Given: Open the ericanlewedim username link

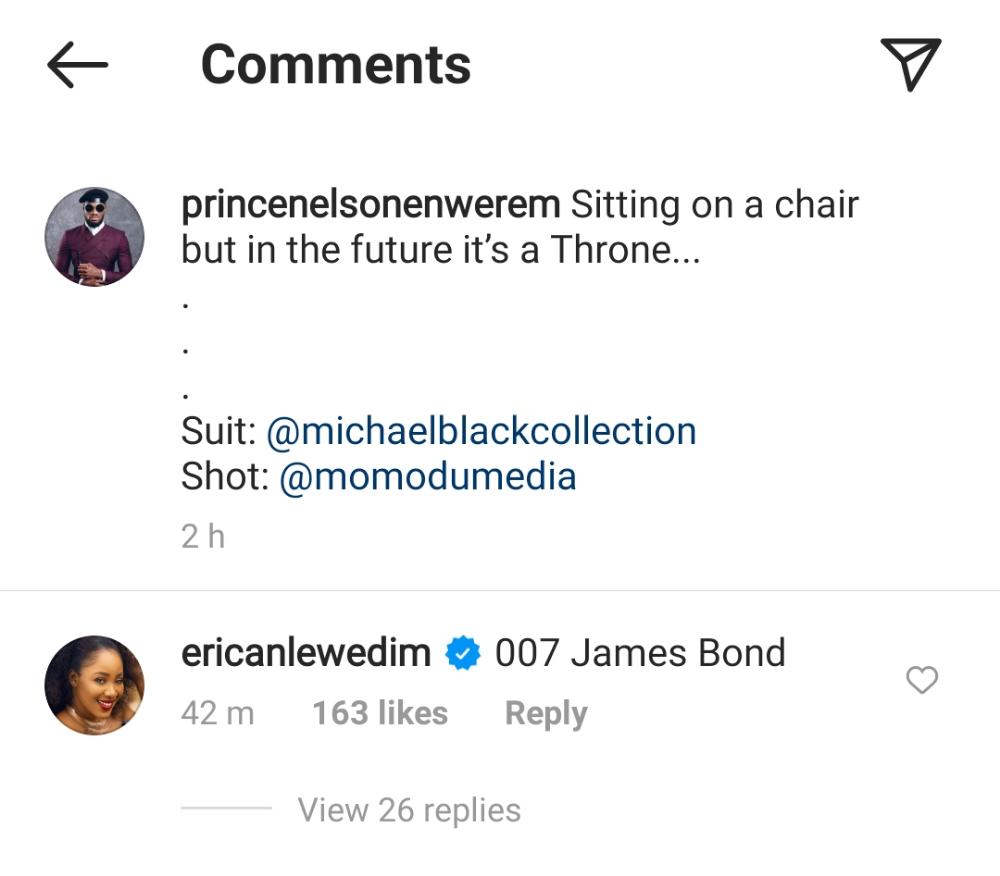Looking at the screenshot, I should [x=306, y=654].
